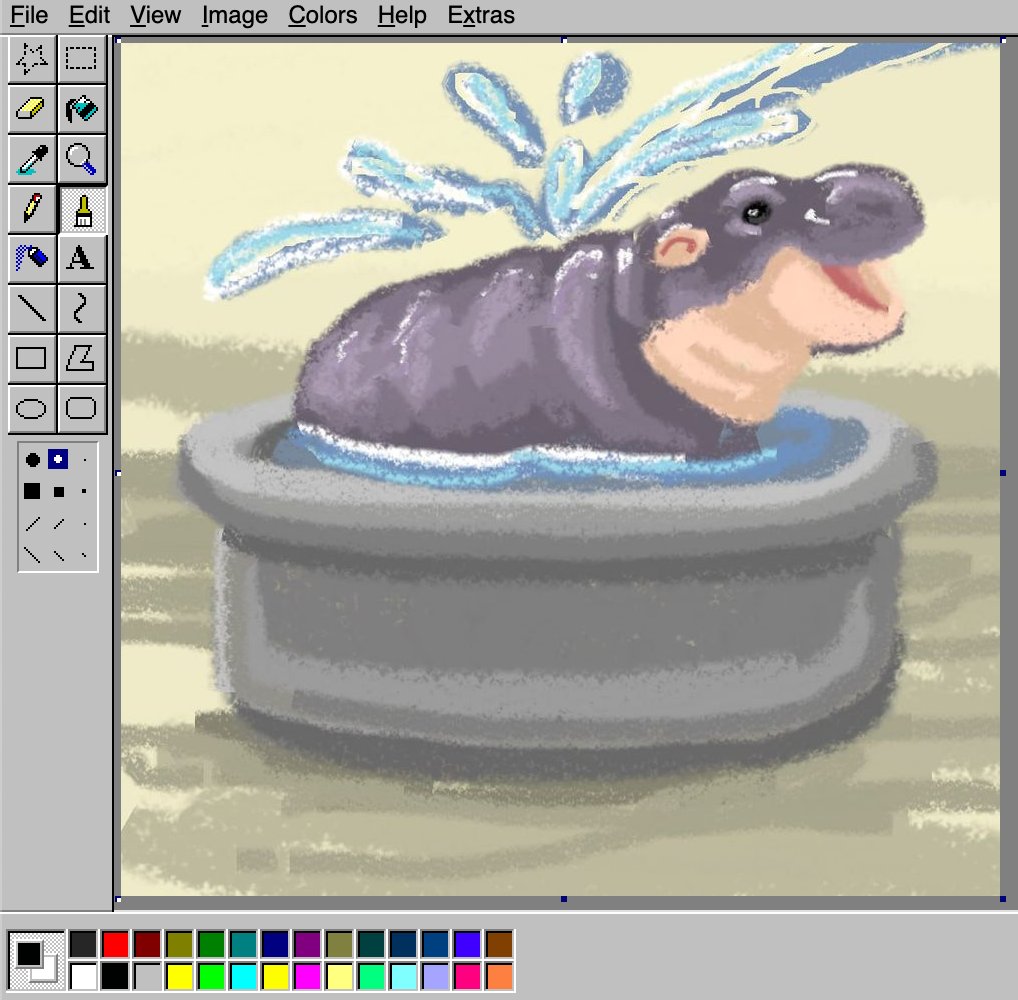Viewport: 1018px width, 1000px height.
Task: Open the Text tool
Action: point(81,259)
